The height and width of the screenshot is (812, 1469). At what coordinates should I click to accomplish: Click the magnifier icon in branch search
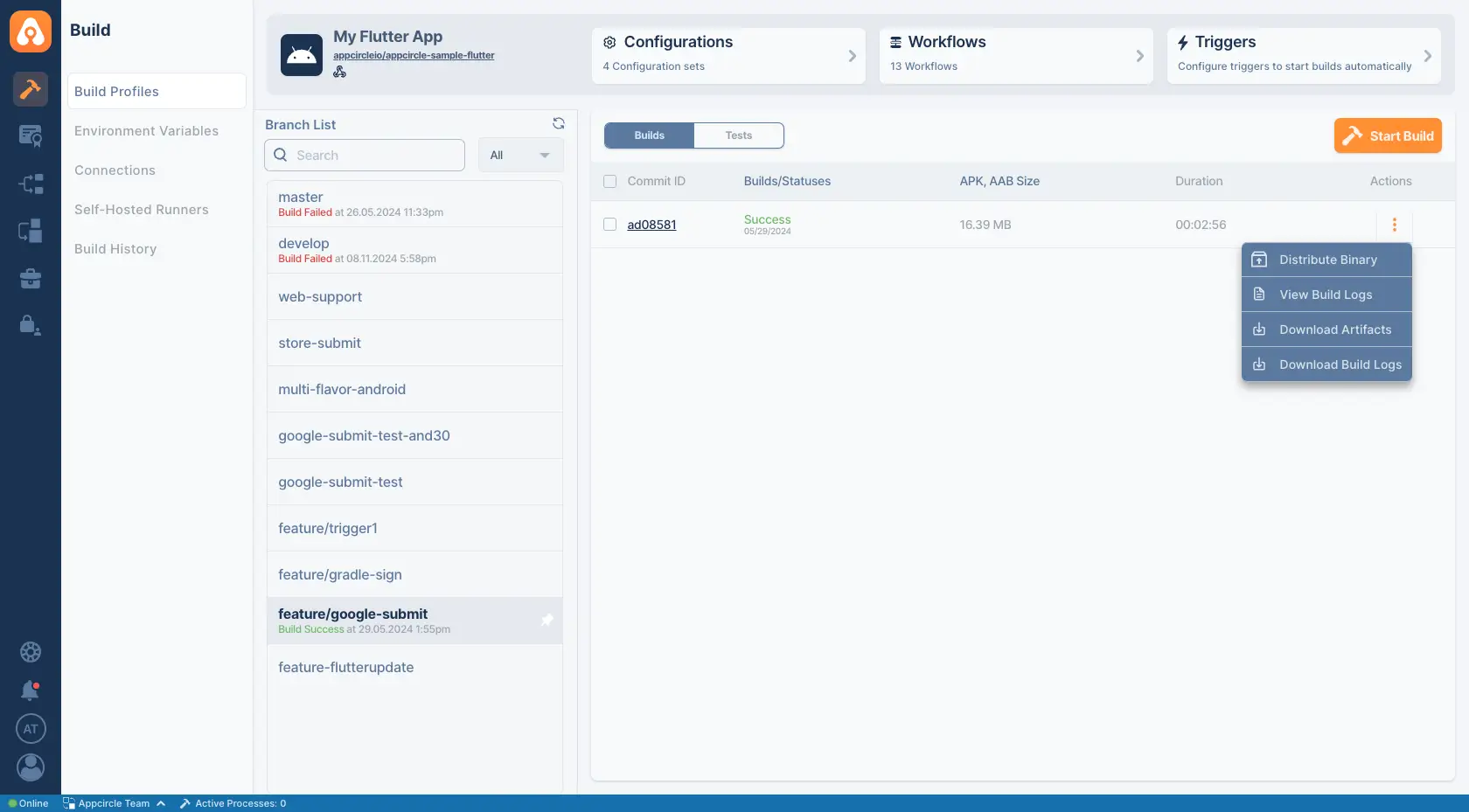point(281,155)
